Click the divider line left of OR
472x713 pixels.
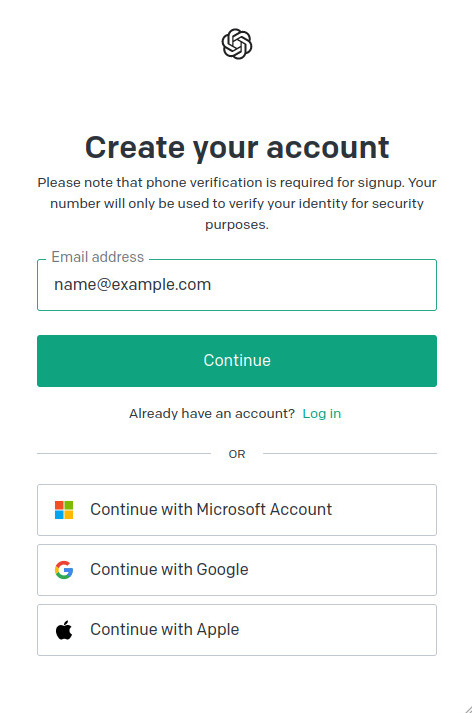[x=124, y=453]
